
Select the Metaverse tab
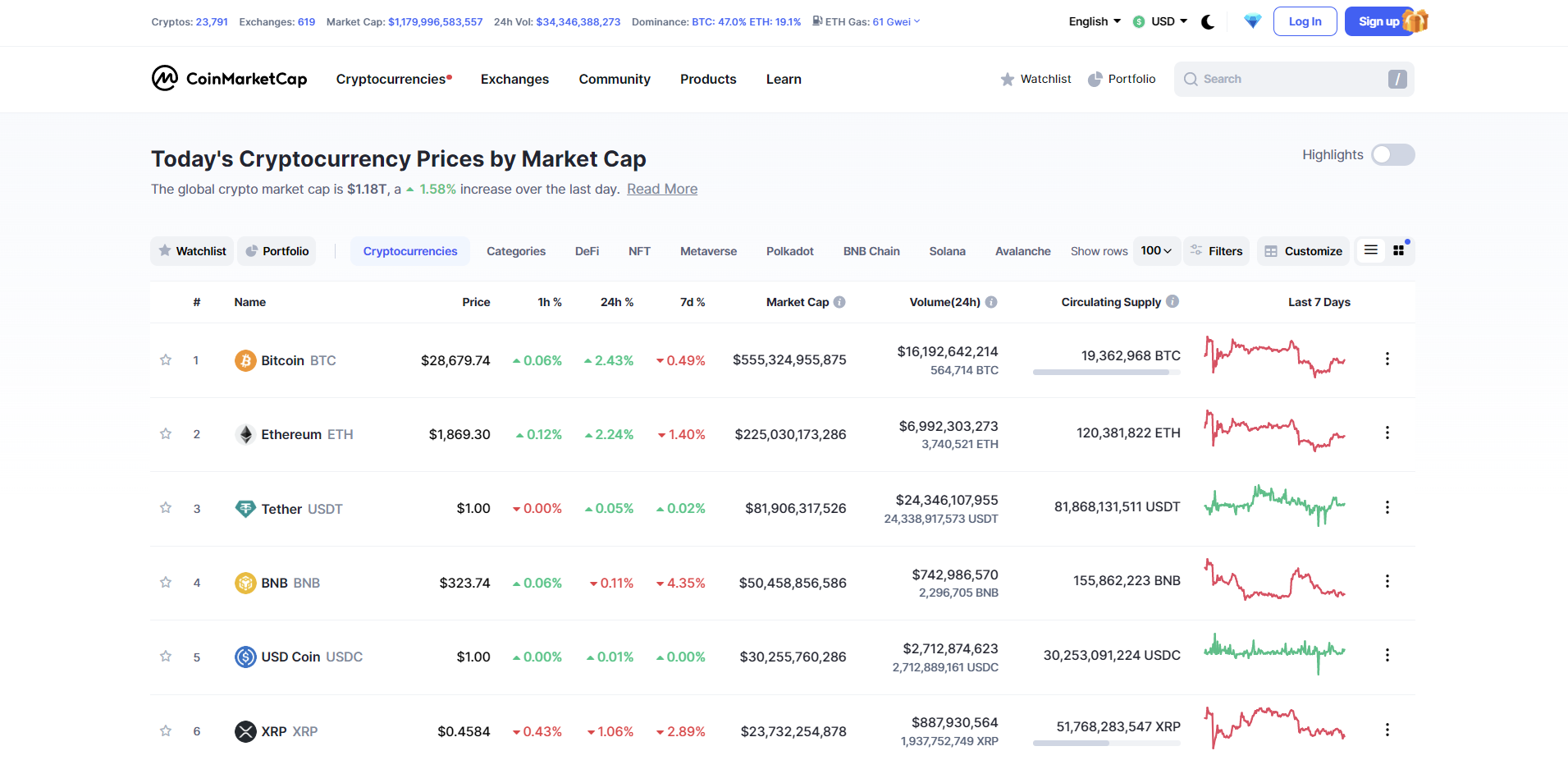[x=708, y=251]
